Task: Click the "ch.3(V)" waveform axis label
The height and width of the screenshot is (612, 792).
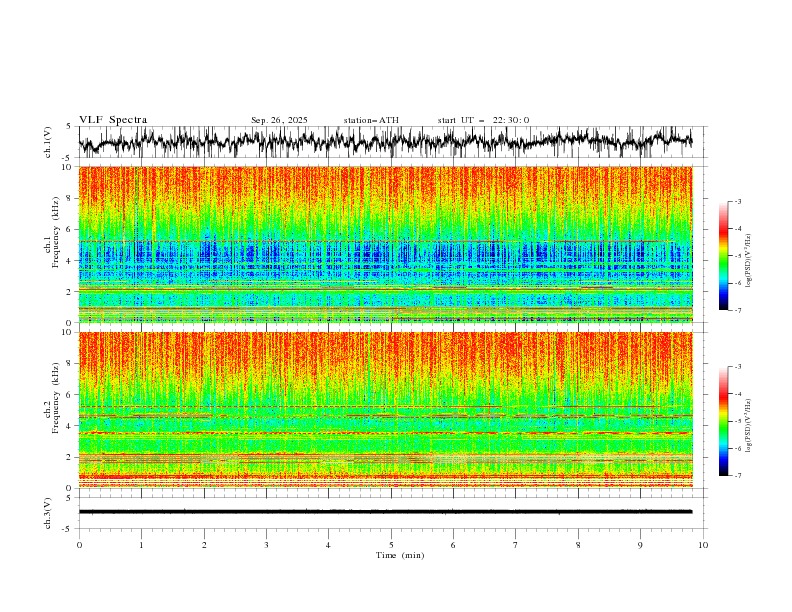Action: coord(48,513)
